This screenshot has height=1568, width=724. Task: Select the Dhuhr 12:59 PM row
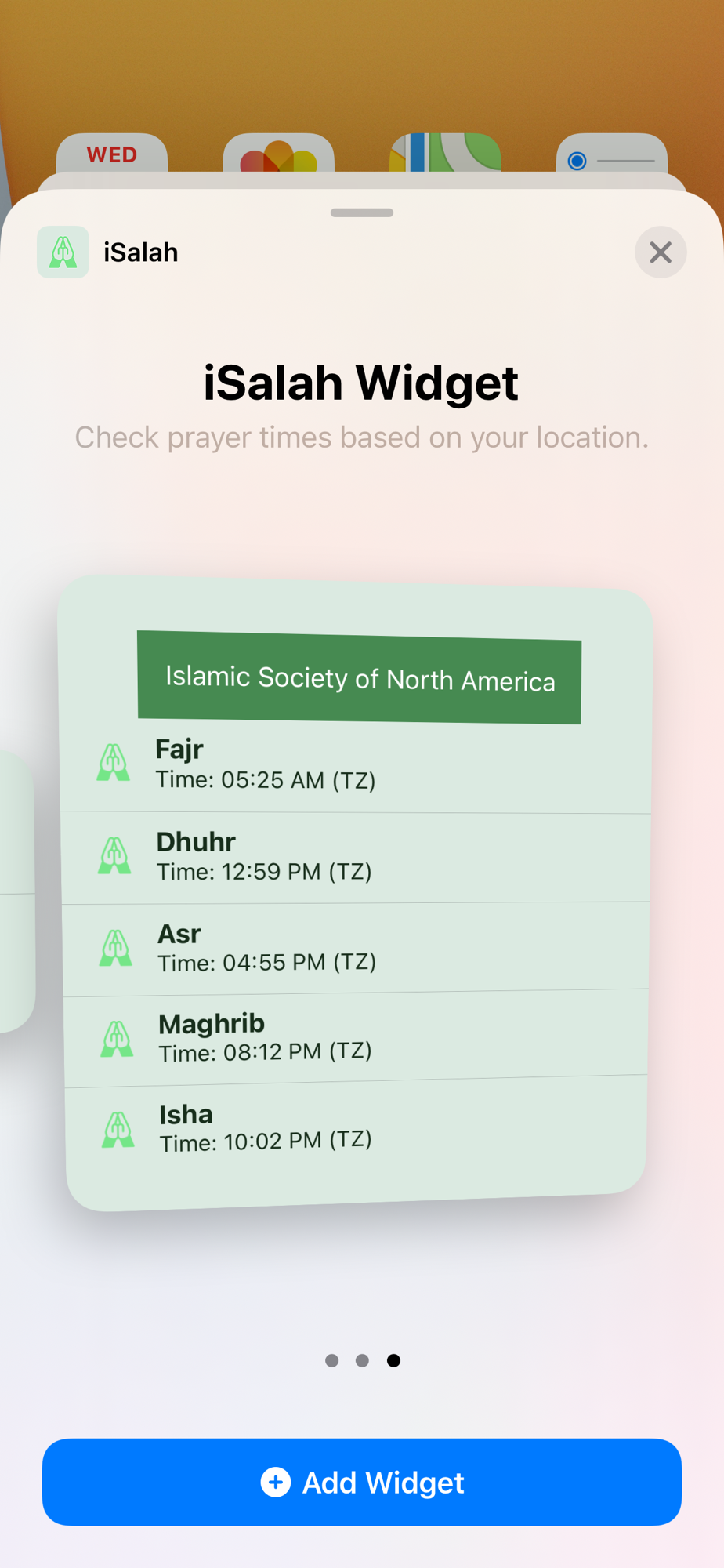click(x=356, y=858)
